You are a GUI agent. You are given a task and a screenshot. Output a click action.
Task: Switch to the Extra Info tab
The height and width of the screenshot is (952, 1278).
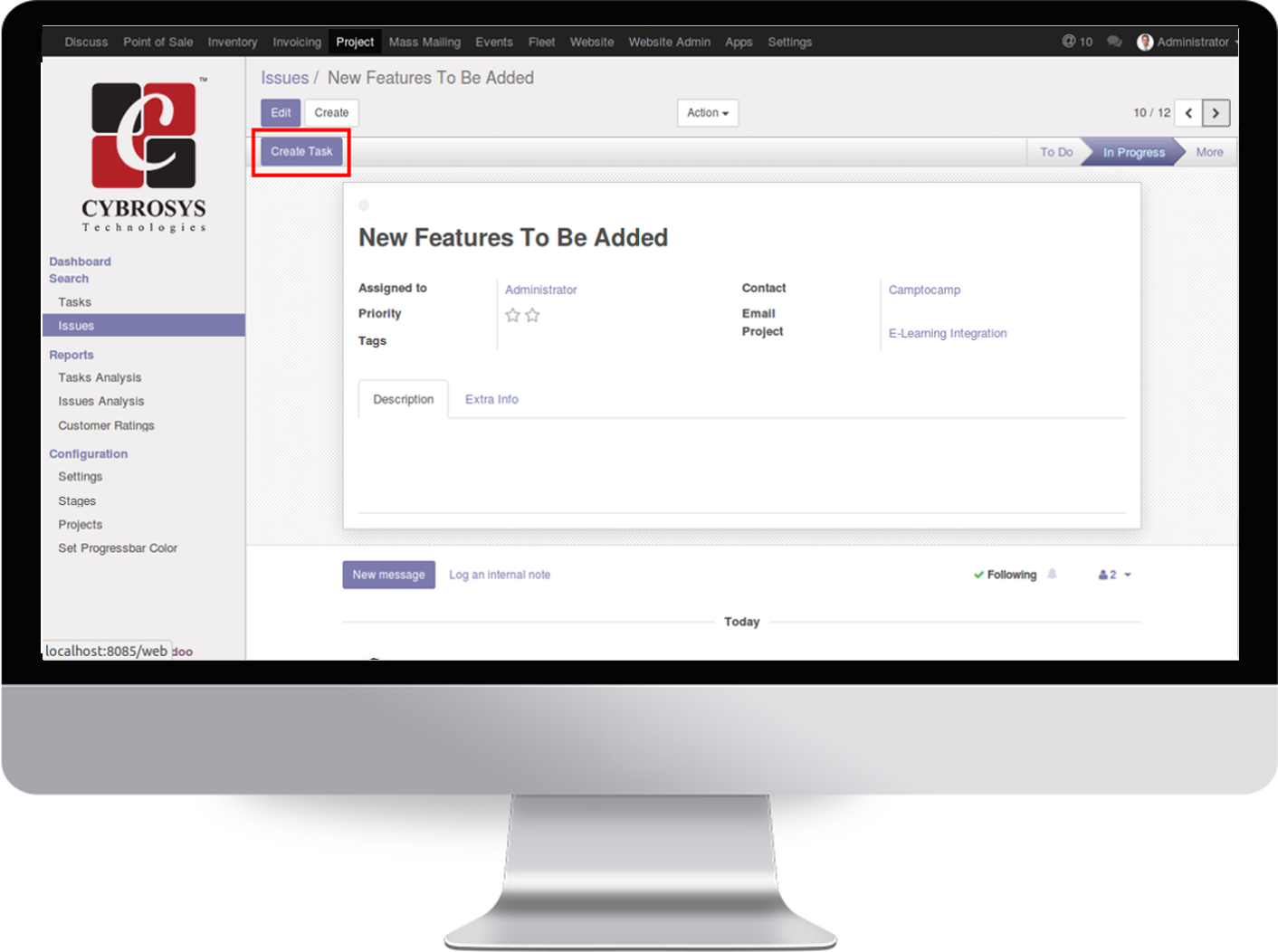coord(491,399)
